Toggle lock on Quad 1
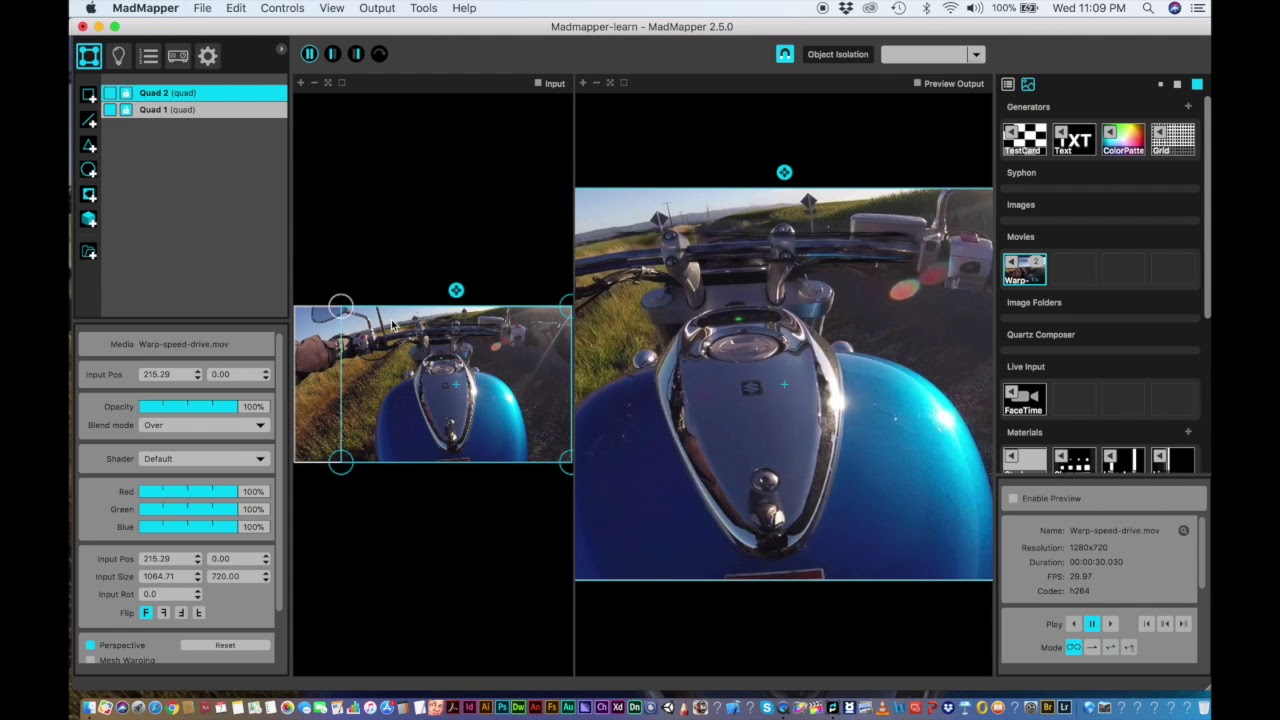The width and height of the screenshot is (1280, 720). 126,110
